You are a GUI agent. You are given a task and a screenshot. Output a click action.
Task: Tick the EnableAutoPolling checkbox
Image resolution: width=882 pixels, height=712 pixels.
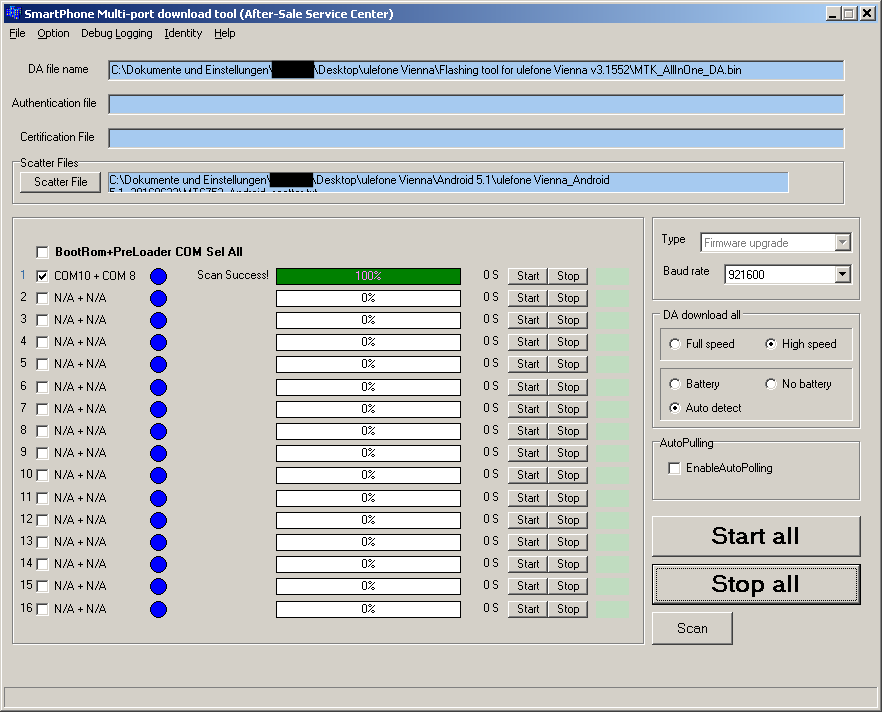pos(675,468)
